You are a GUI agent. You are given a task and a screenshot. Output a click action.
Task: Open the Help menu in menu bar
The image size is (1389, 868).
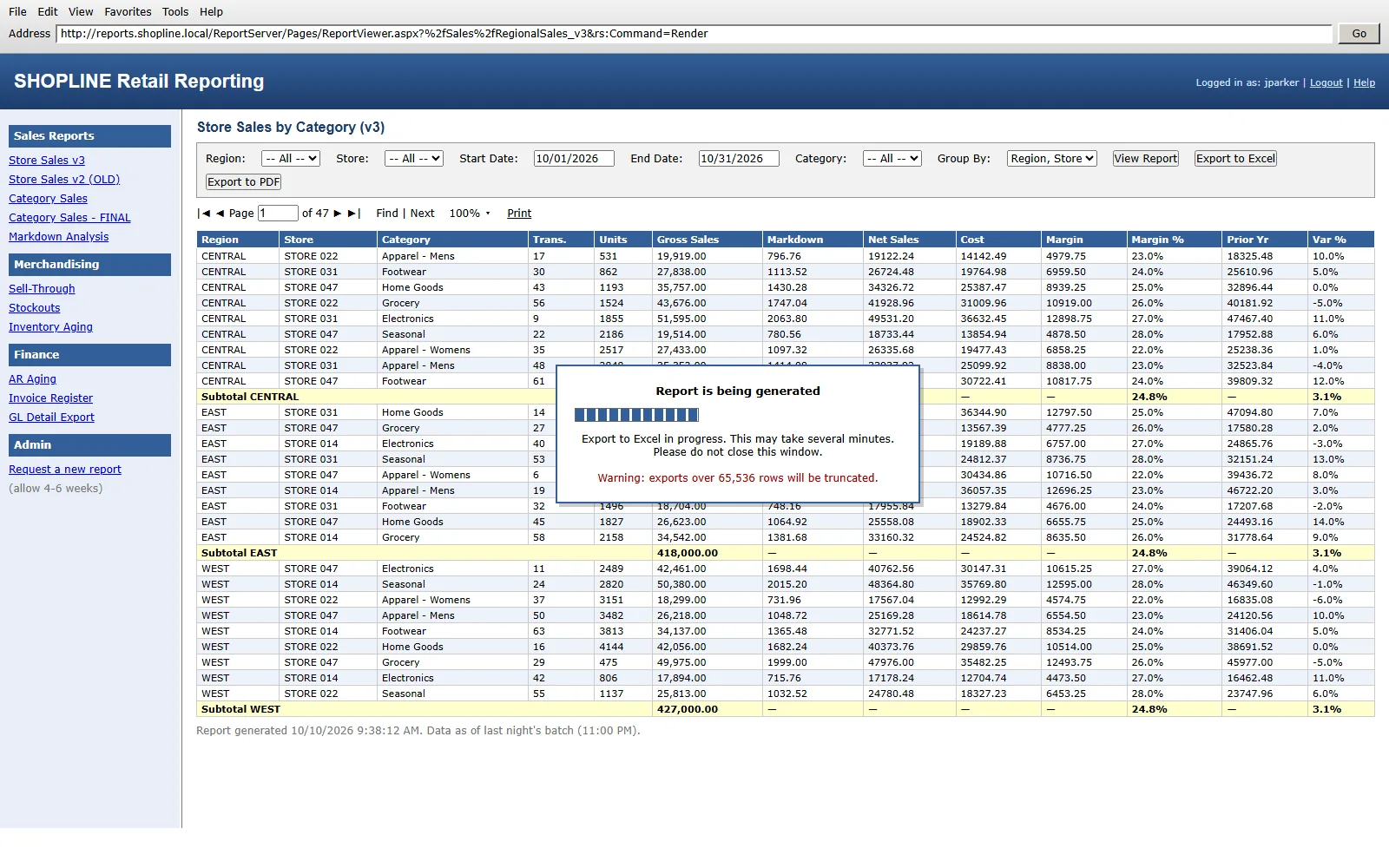pos(211,12)
